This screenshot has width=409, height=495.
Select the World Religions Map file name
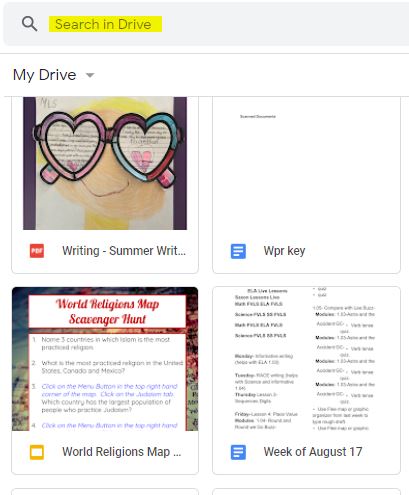(x=122, y=452)
